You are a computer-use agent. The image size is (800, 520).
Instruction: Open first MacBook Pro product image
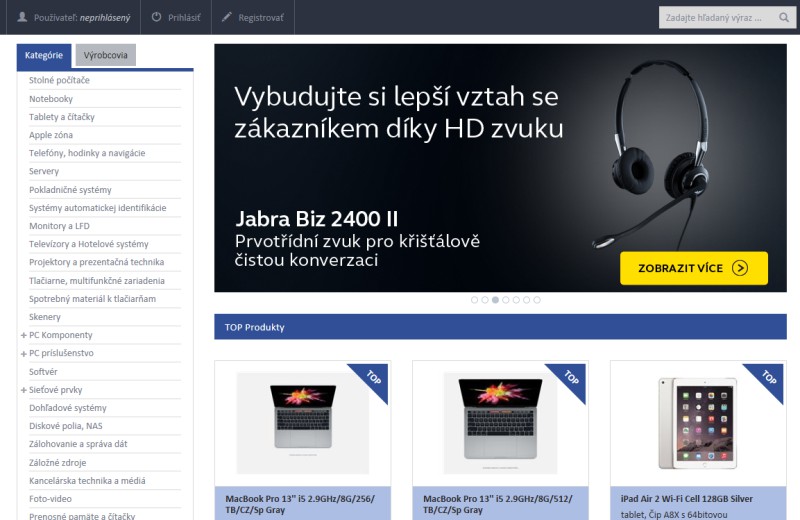point(303,423)
